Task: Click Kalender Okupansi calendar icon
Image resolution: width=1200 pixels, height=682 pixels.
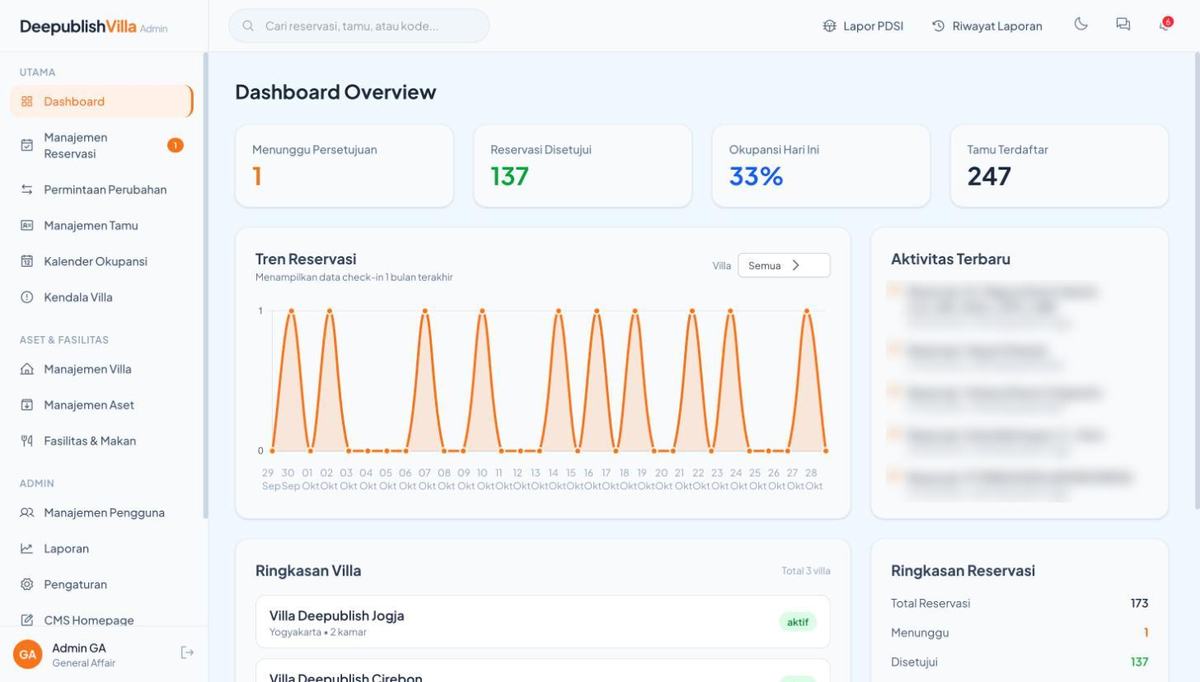Action: [x=27, y=261]
